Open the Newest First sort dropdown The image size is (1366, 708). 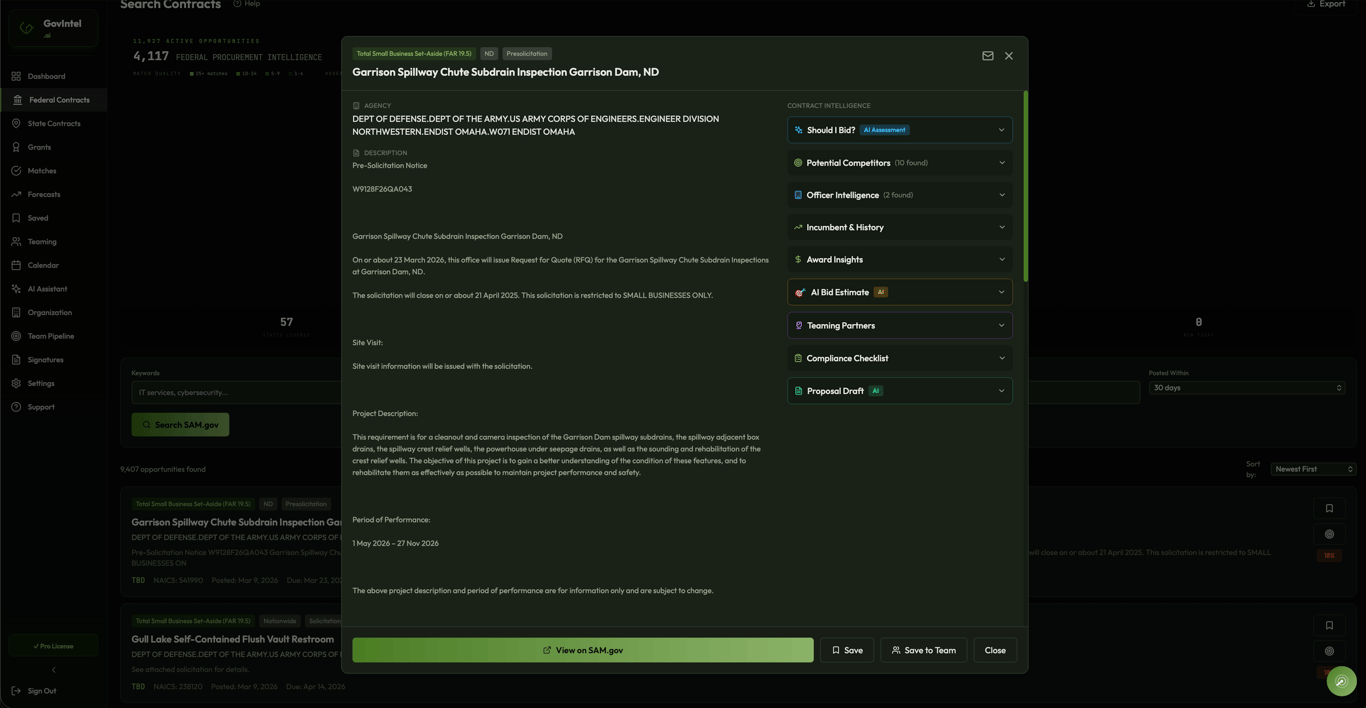[1312, 468]
